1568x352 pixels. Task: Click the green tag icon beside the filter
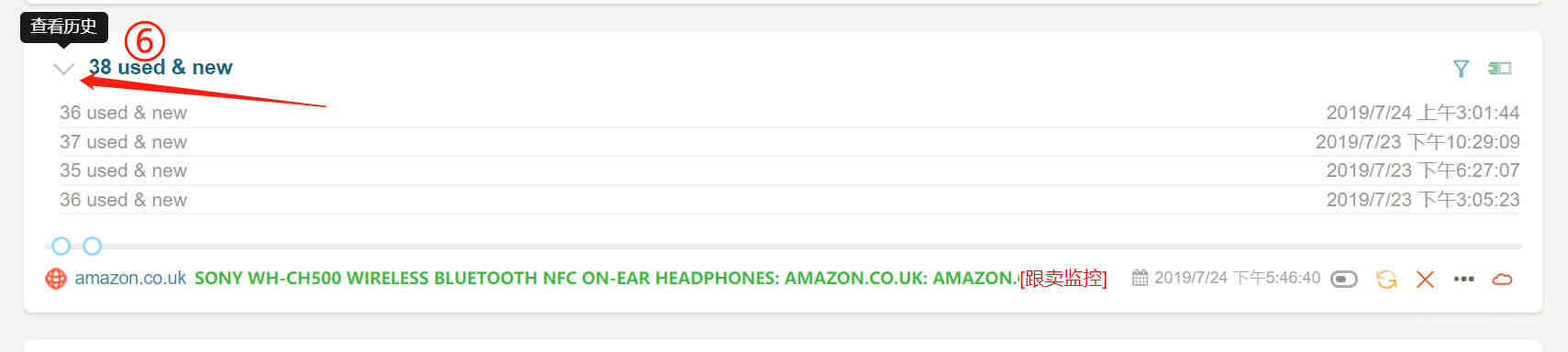click(x=1500, y=69)
